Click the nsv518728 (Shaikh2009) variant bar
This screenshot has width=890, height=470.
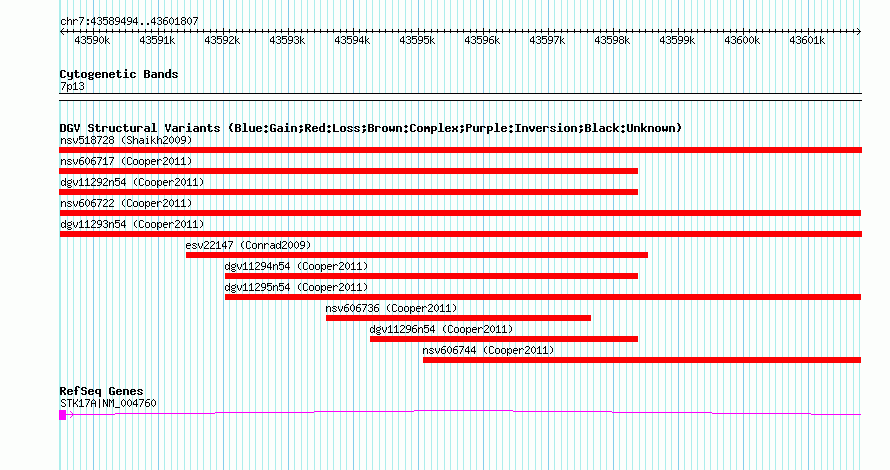(460, 150)
